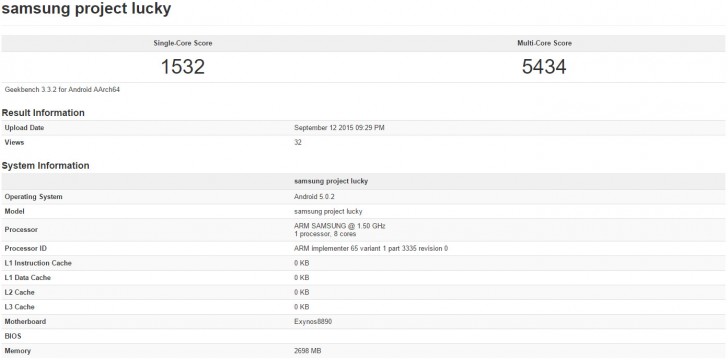
Task: Select the 2698 MB memory value
Action: pos(307,351)
